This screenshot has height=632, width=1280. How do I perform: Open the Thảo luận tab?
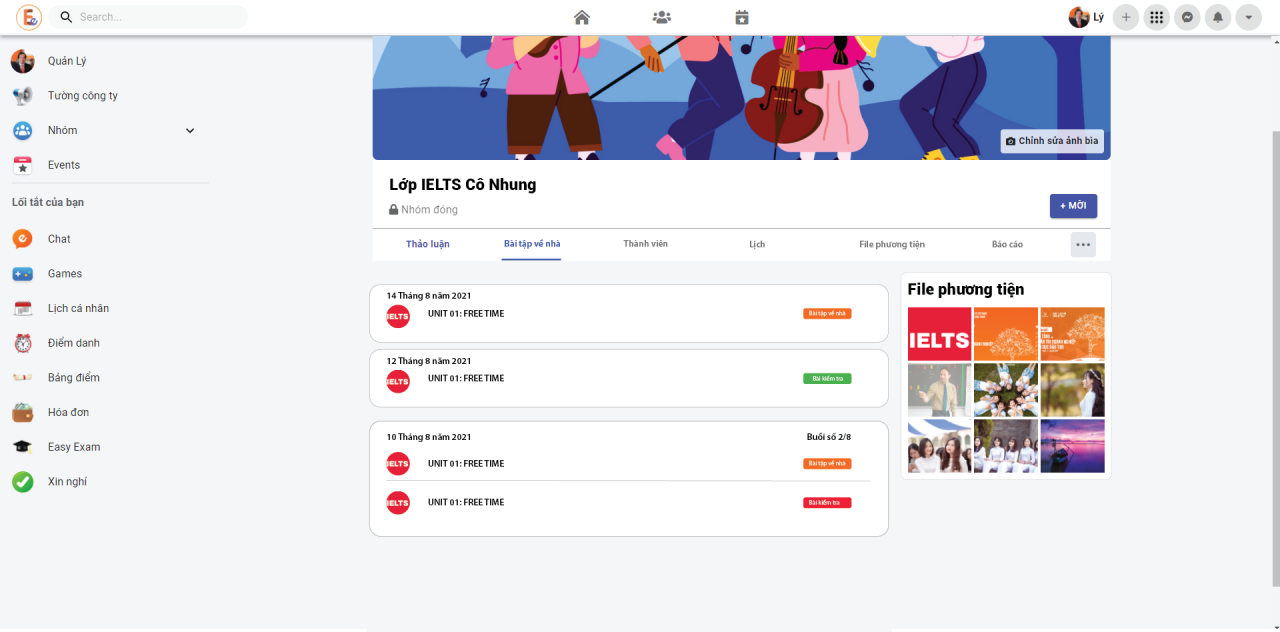(x=428, y=244)
